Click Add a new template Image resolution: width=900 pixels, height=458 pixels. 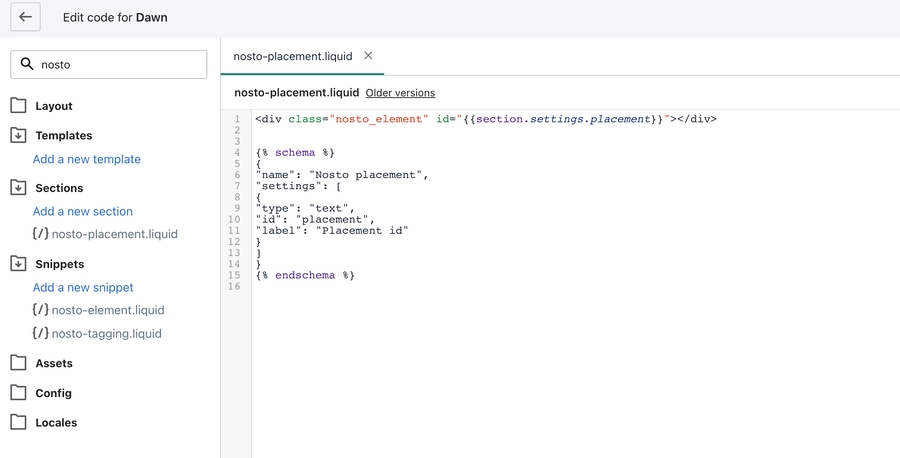(86, 159)
